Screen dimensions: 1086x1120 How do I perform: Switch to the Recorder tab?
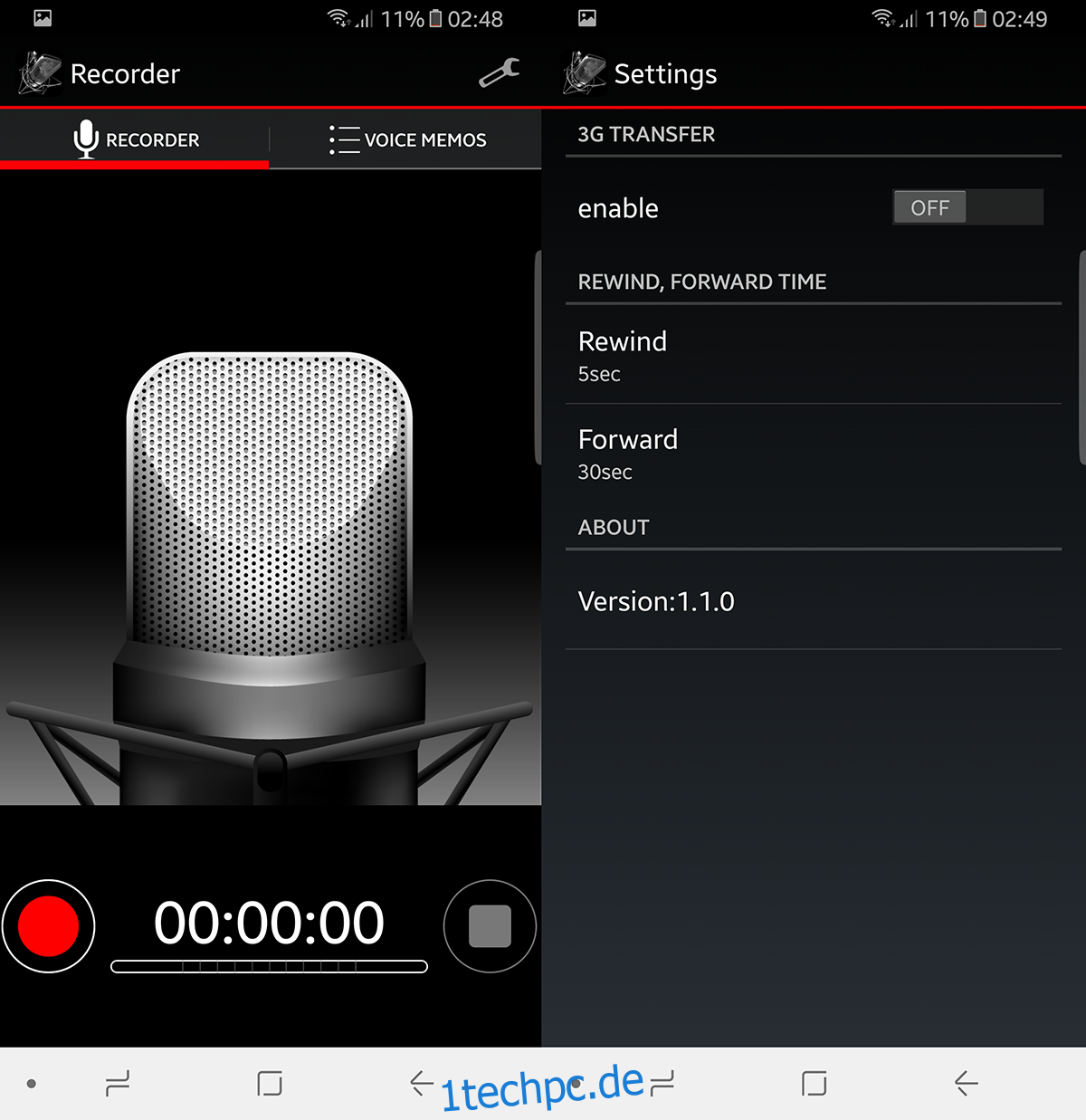(135, 139)
